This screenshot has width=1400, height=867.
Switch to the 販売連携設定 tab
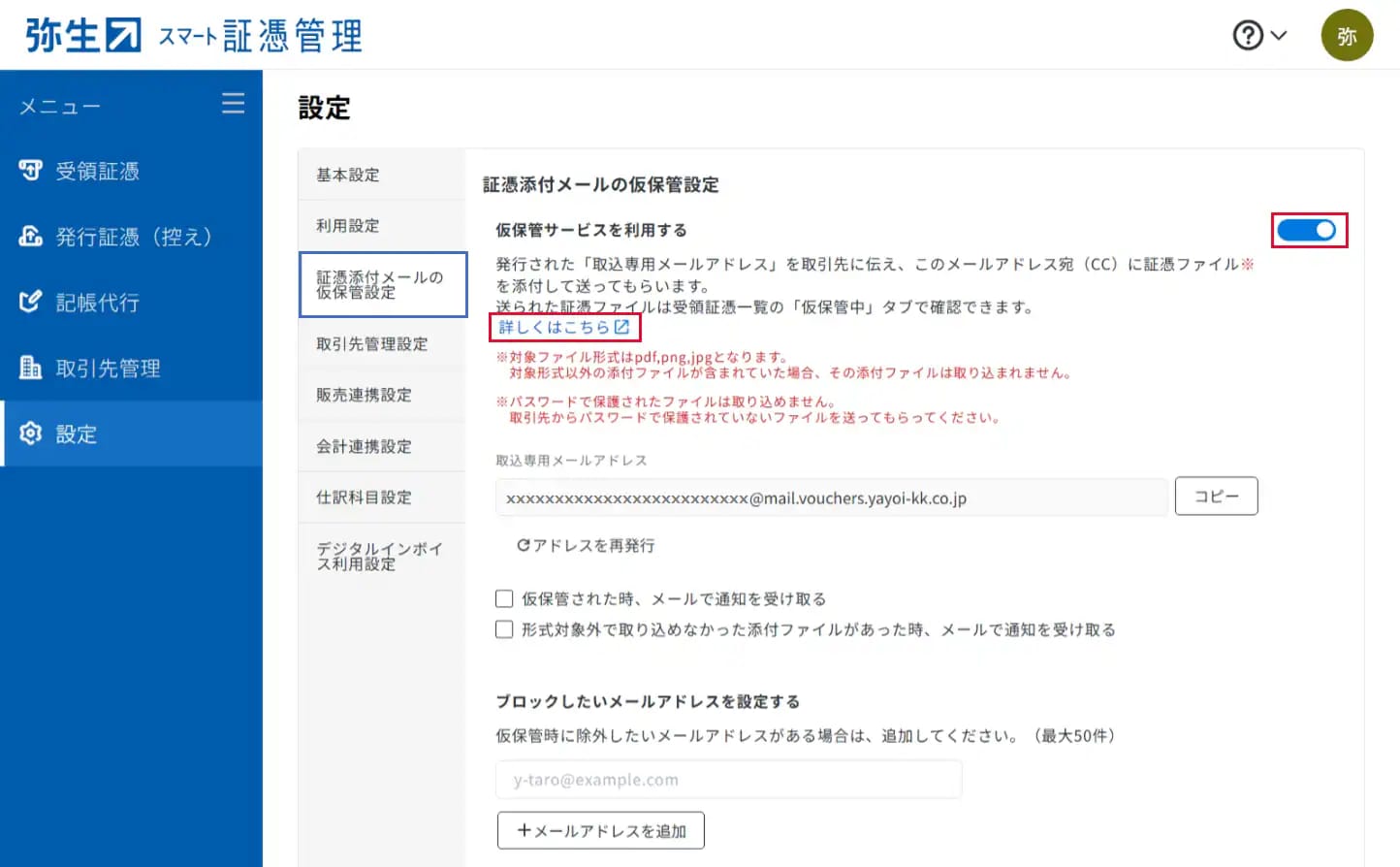pyautogui.click(x=364, y=395)
